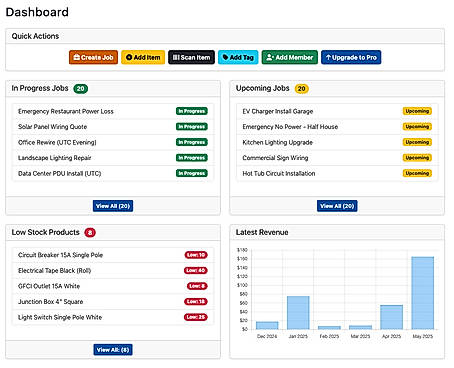
Task: Open View All (8) low stock products
Action: coord(113,350)
